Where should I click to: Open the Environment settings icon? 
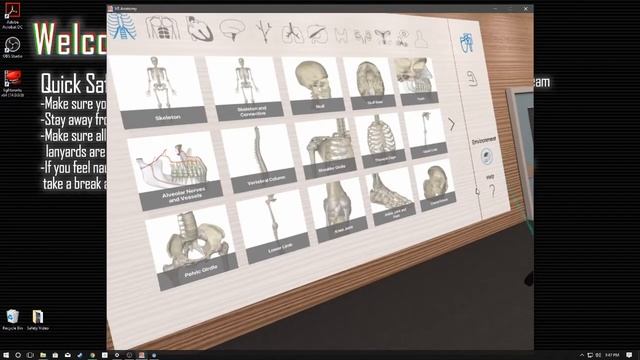tap(486, 156)
